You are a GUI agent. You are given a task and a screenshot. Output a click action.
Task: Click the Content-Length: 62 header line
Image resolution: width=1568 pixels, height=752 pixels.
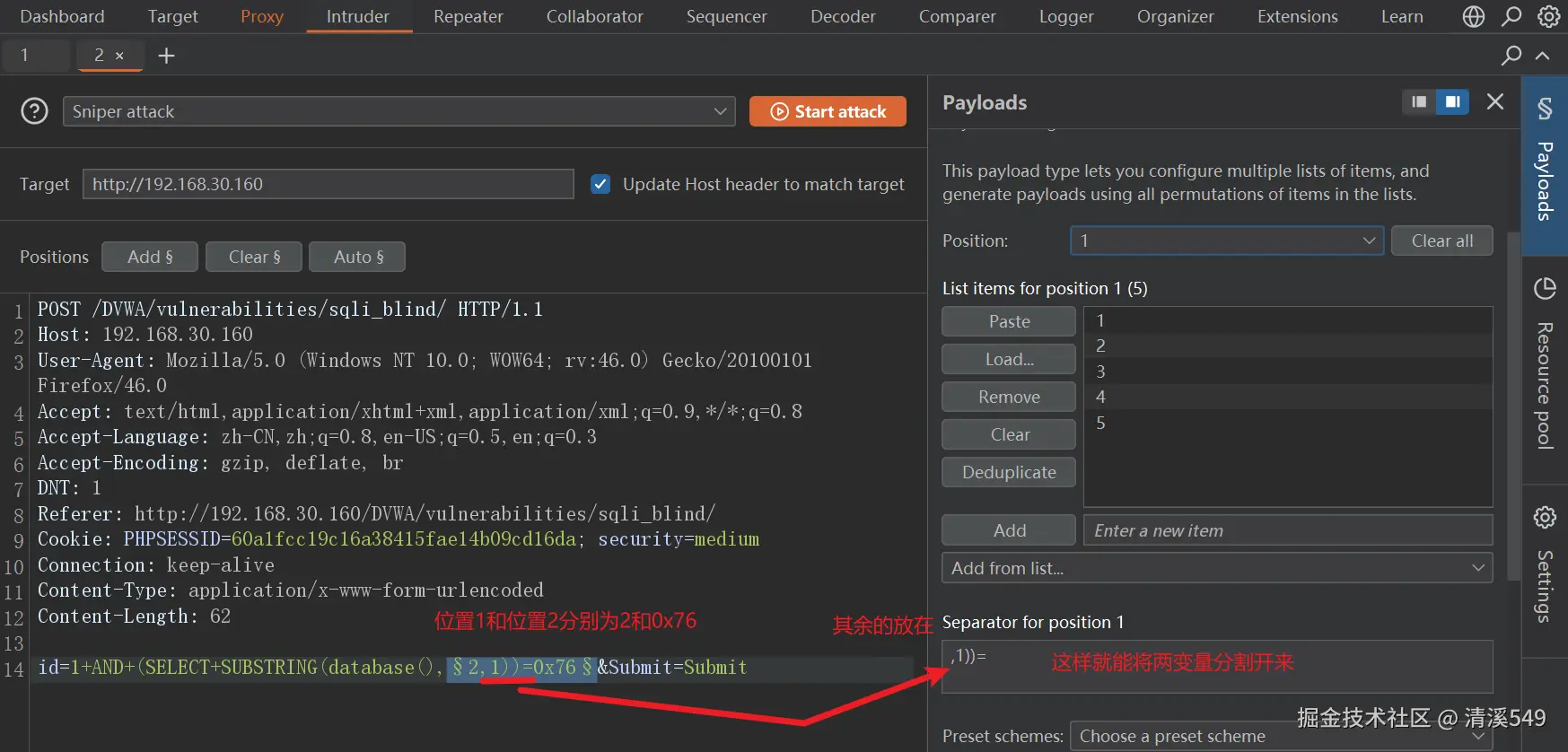coord(134,616)
